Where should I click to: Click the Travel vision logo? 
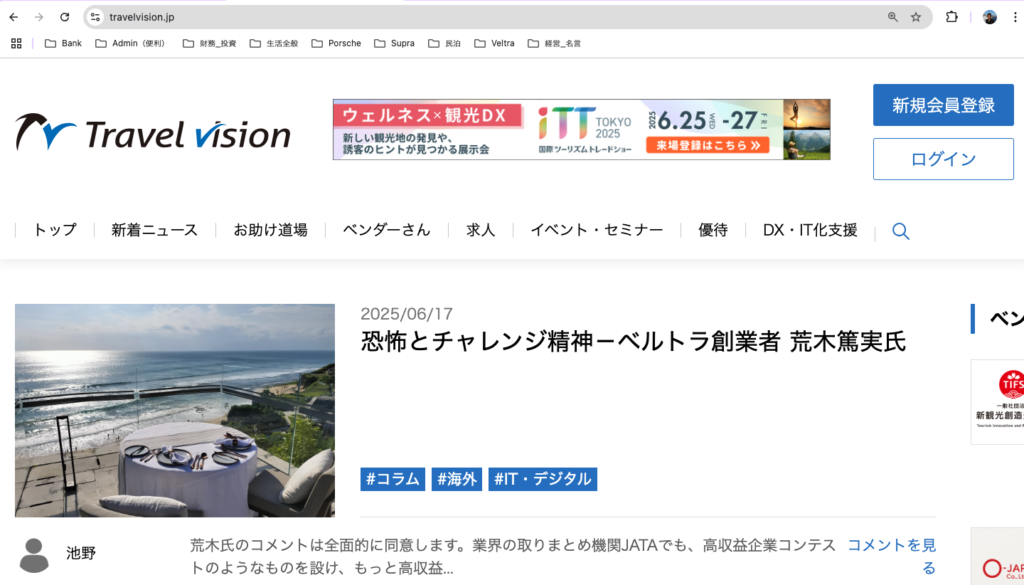pos(153,133)
